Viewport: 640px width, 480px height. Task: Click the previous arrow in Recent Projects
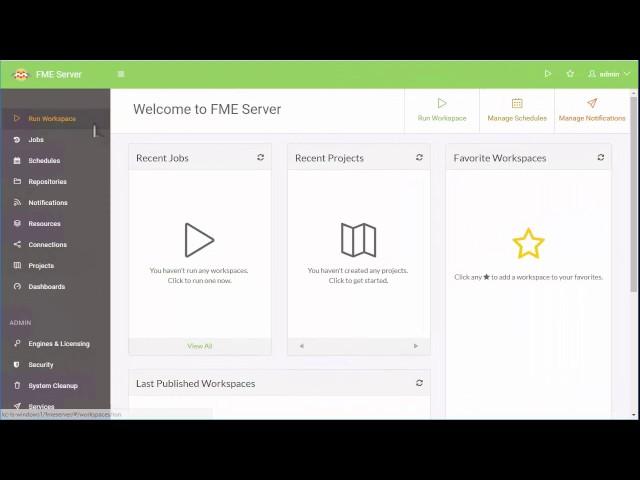click(x=302, y=346)
